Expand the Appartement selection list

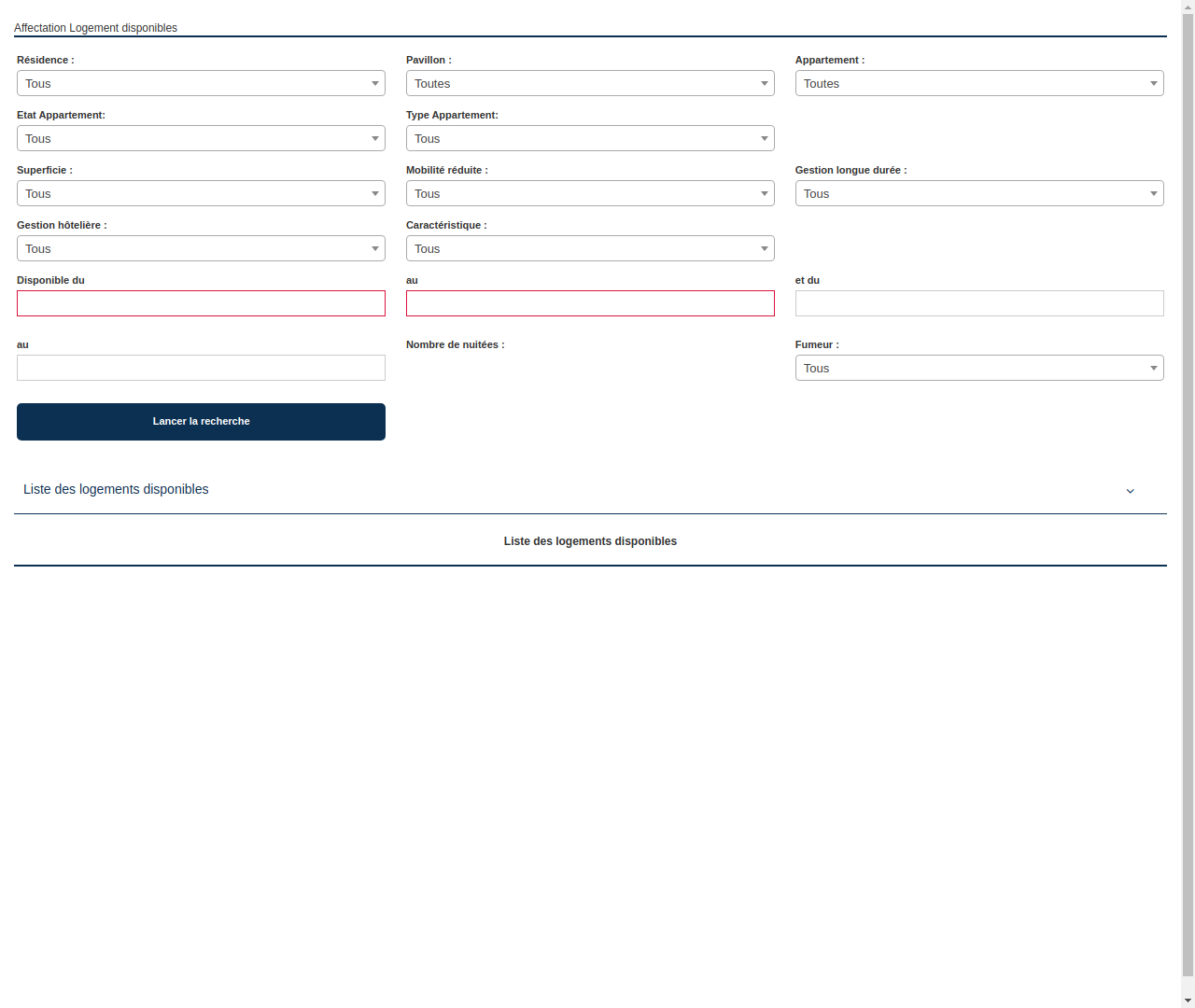(978, 83)
